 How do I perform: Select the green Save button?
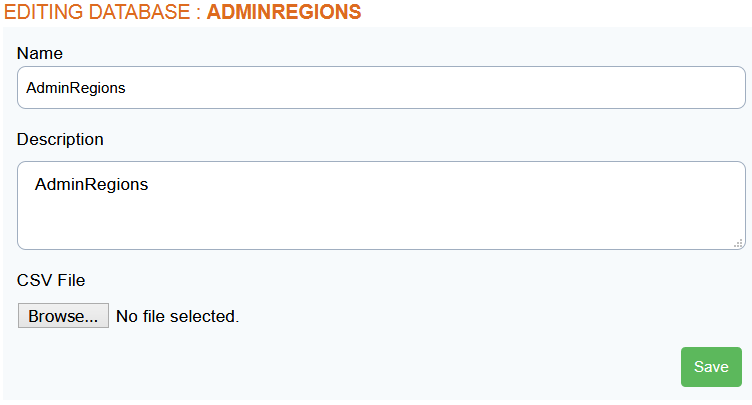pos(711,367)
